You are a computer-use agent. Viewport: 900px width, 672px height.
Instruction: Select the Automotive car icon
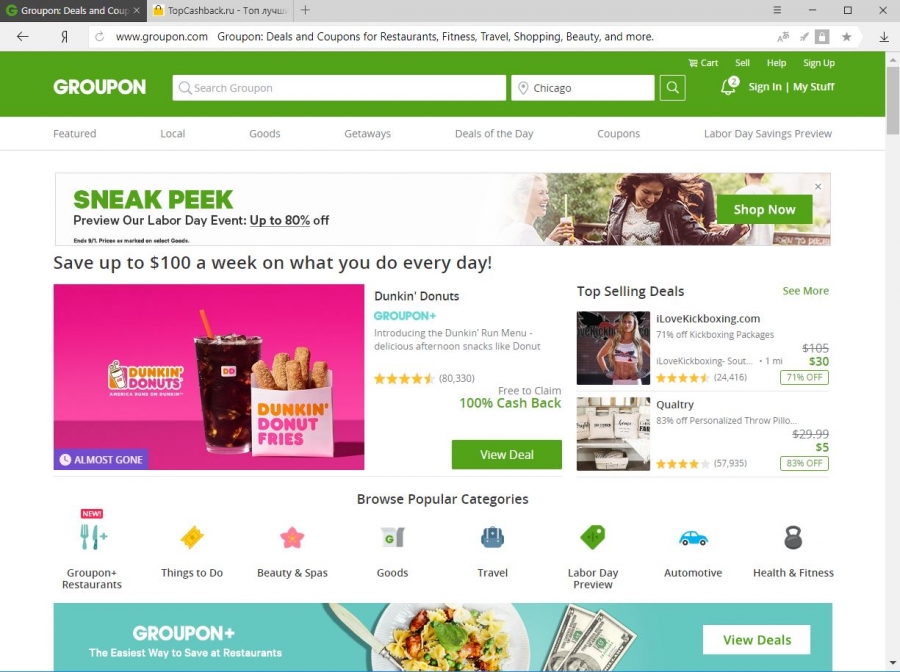point(693,538)
